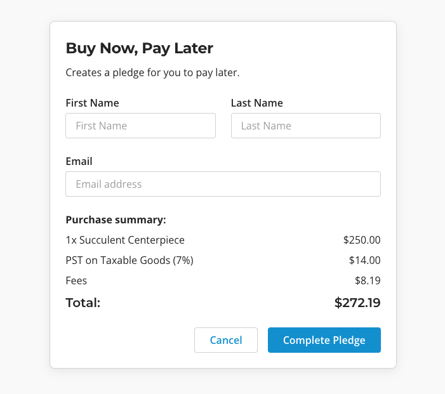Click the Buy Now, Pay Later heading
The image size is (445, 394).
(x=139, y=48)
